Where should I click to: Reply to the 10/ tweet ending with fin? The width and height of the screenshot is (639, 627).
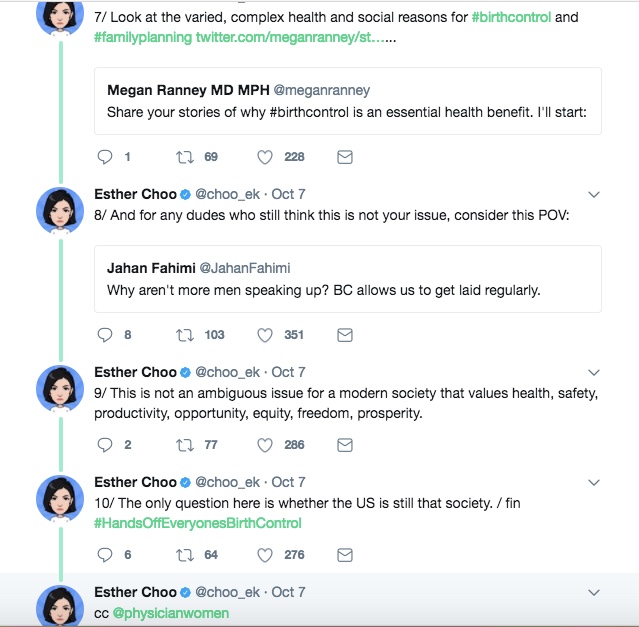pyautogui.click(x=104, y=555)
